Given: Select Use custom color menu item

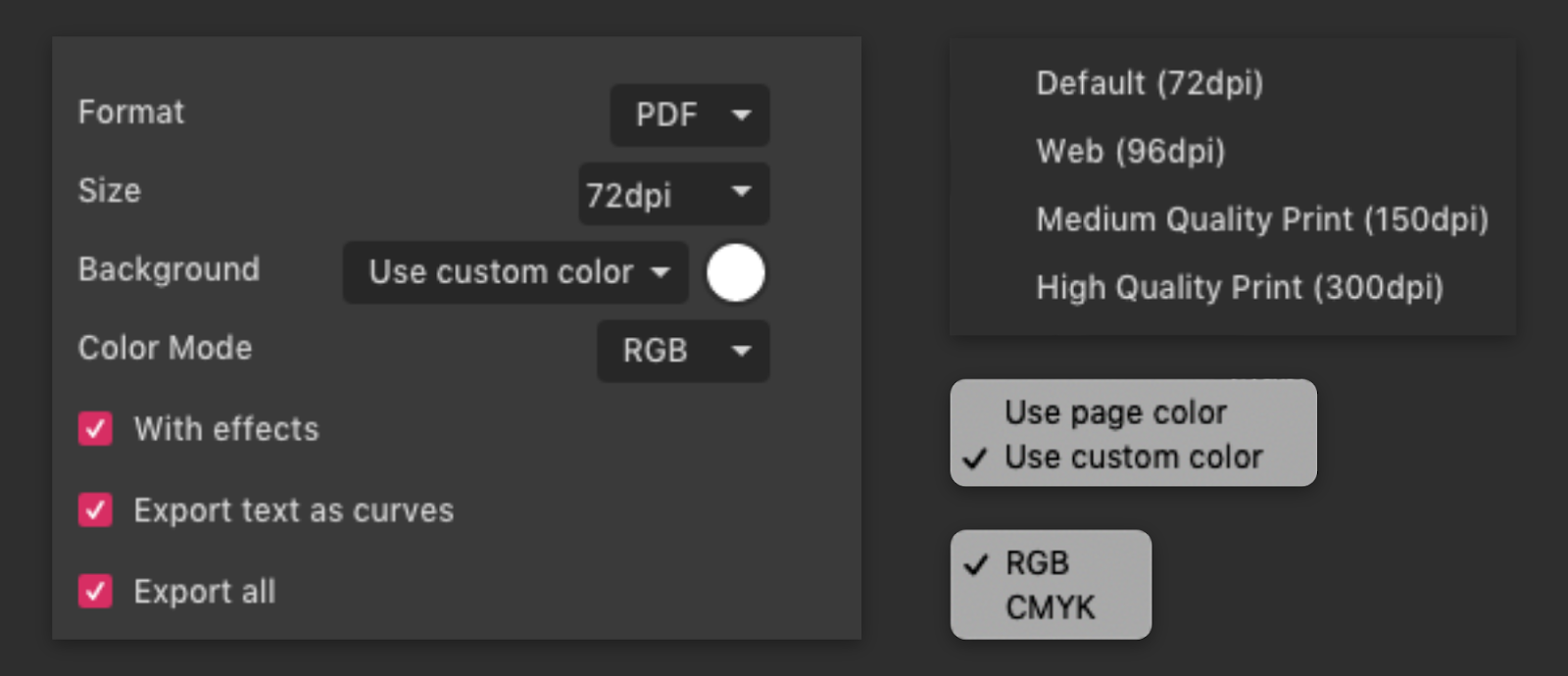Looking at the screenshot, I should (1133, 458).
